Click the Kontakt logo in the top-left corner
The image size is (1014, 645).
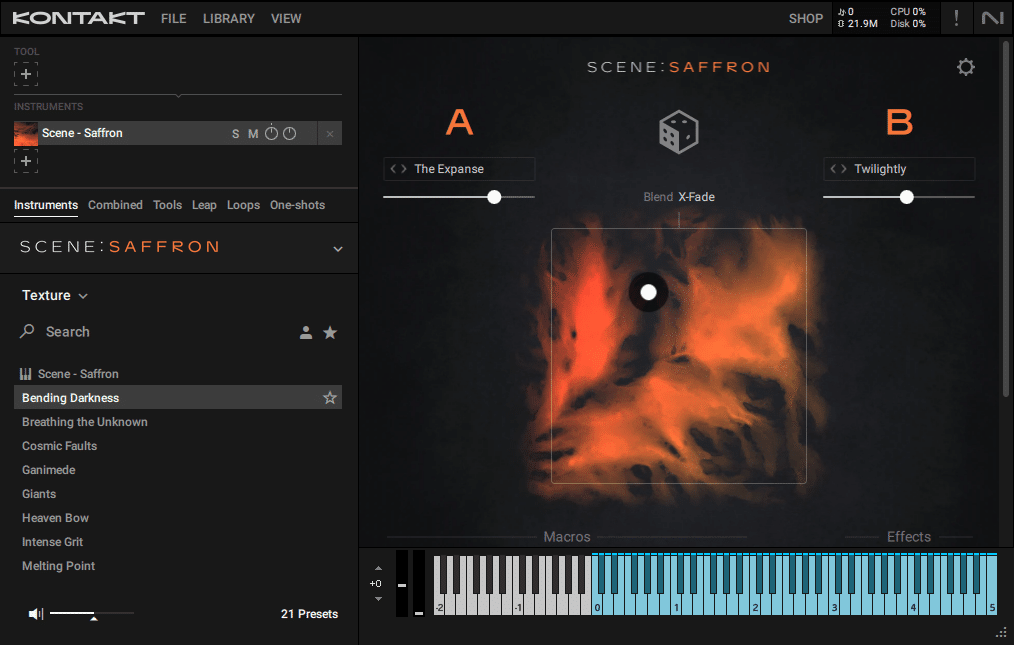tap(77, 17)
